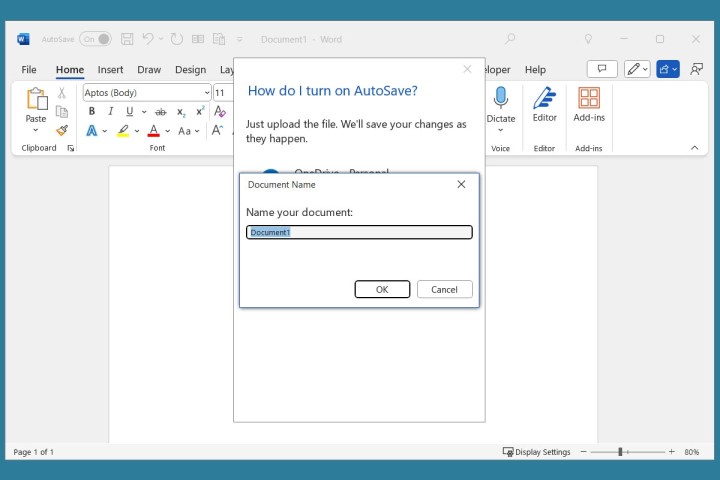Click the Cut scissors icon
Image resolution: width=720 pixels, height=480 pixels.
click(x=62, y=93)
